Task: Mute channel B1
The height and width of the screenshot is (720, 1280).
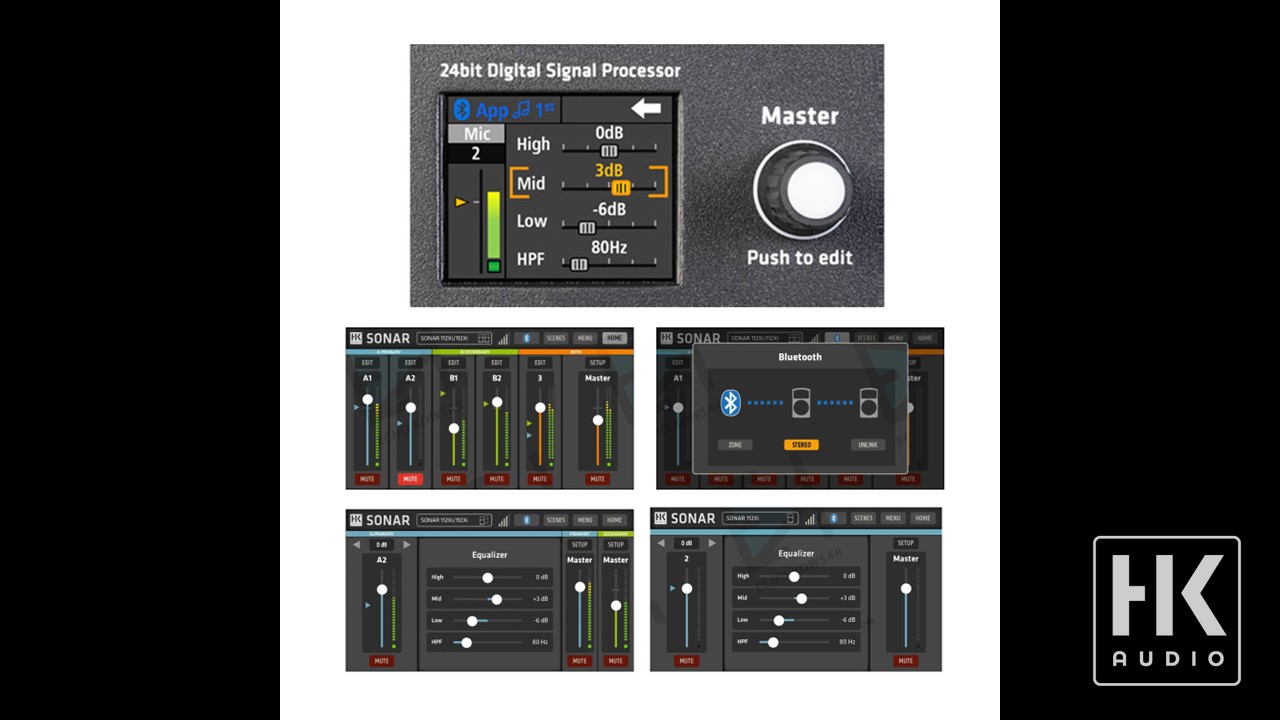Action: (x=454, y=479)
